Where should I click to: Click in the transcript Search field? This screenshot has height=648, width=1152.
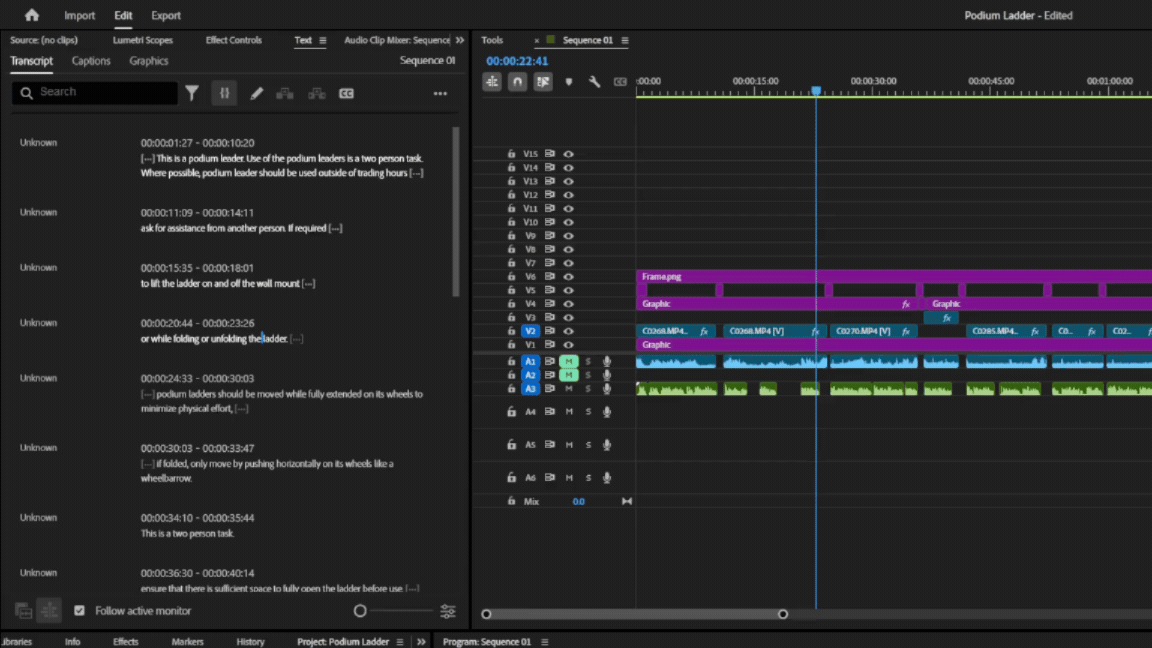point(95,93)
